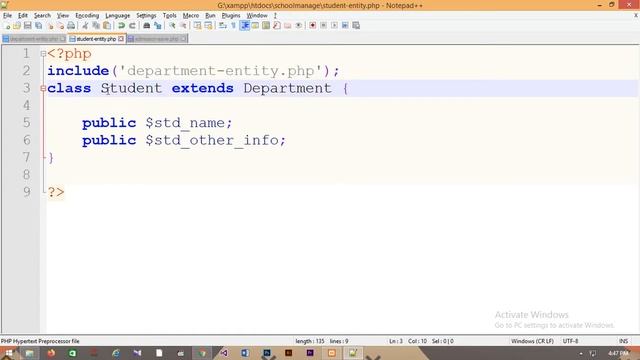Image resolution: width=640 pixels, height=360 pixels.
Task: Click the Paste clipboard icon
Action: [x=107, y=26]
